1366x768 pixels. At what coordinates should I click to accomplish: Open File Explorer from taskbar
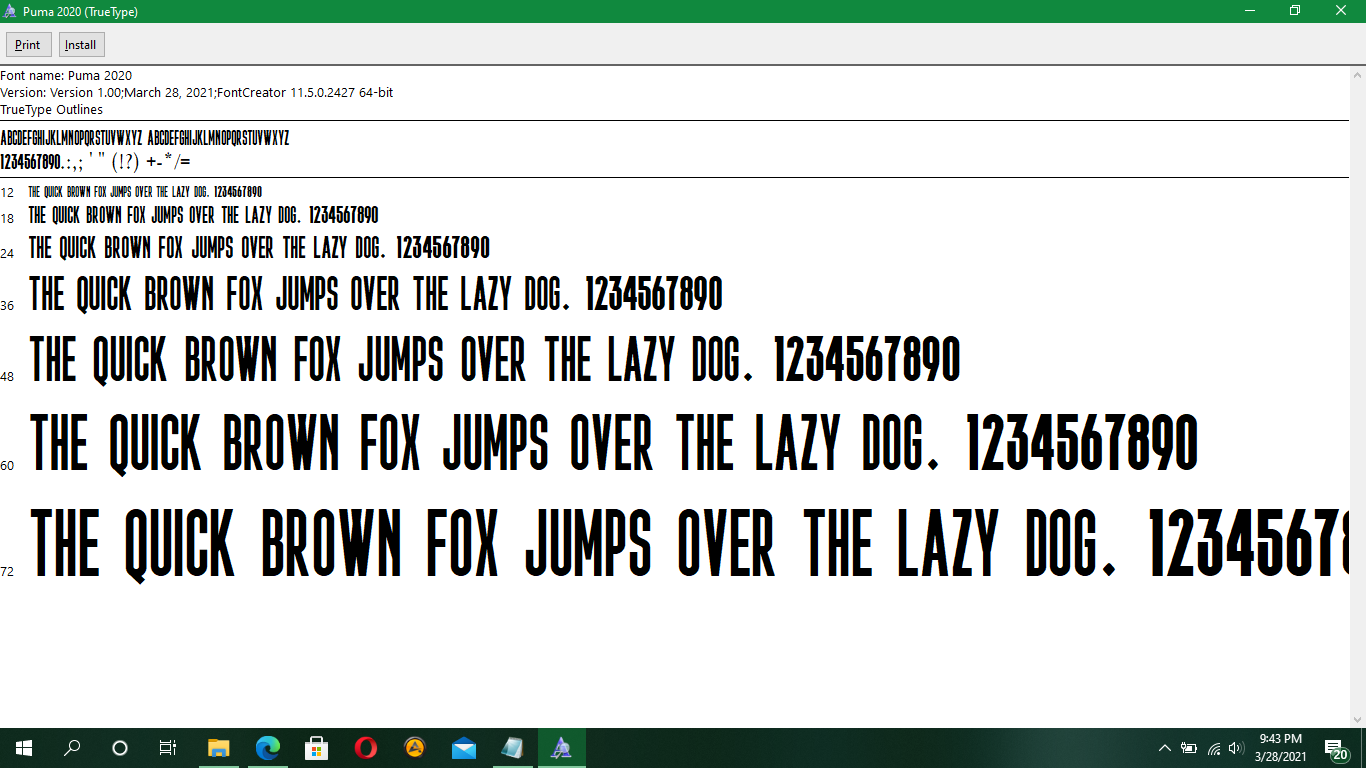tap(218, 748)
